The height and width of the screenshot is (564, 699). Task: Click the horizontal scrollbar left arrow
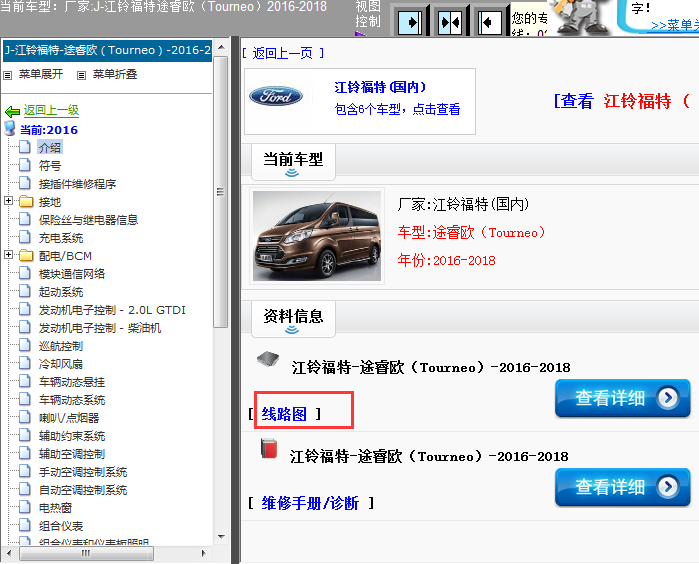[x=9, y=553]
